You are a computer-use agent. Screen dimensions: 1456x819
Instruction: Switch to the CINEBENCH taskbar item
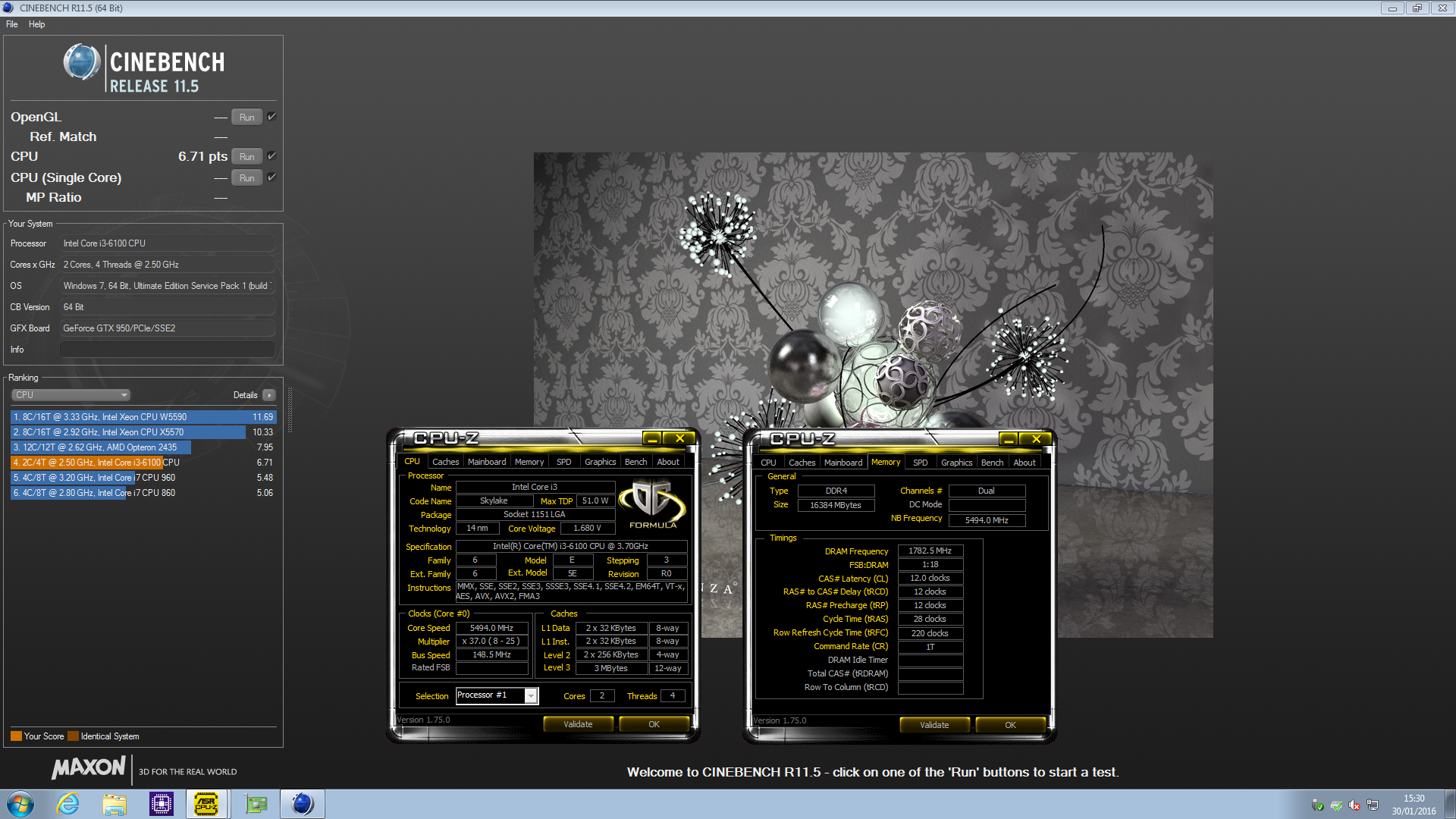pos(303,804)
